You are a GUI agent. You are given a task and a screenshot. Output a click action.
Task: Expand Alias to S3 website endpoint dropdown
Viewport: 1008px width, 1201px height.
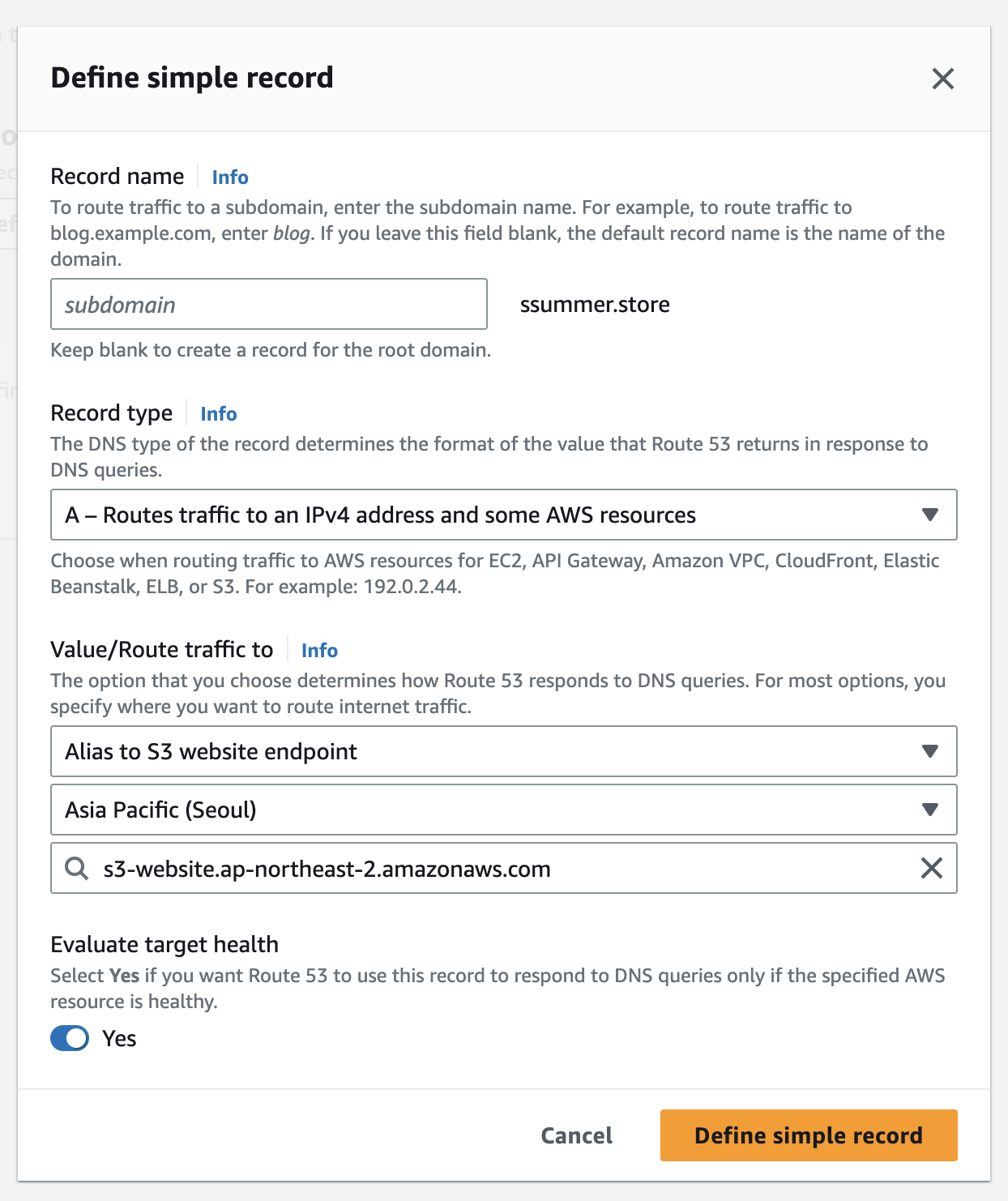tap(486, 751)
